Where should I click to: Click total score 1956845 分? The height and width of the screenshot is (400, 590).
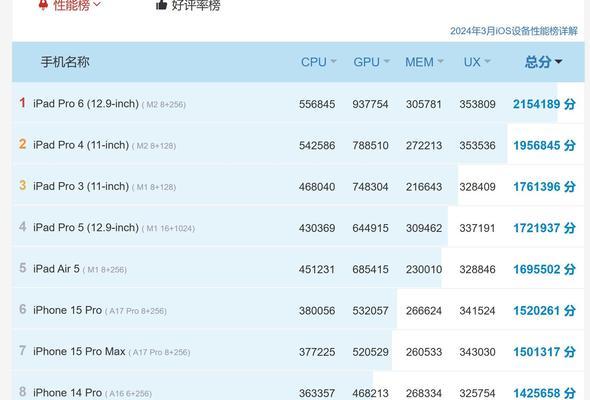click(x=544, y=145)
